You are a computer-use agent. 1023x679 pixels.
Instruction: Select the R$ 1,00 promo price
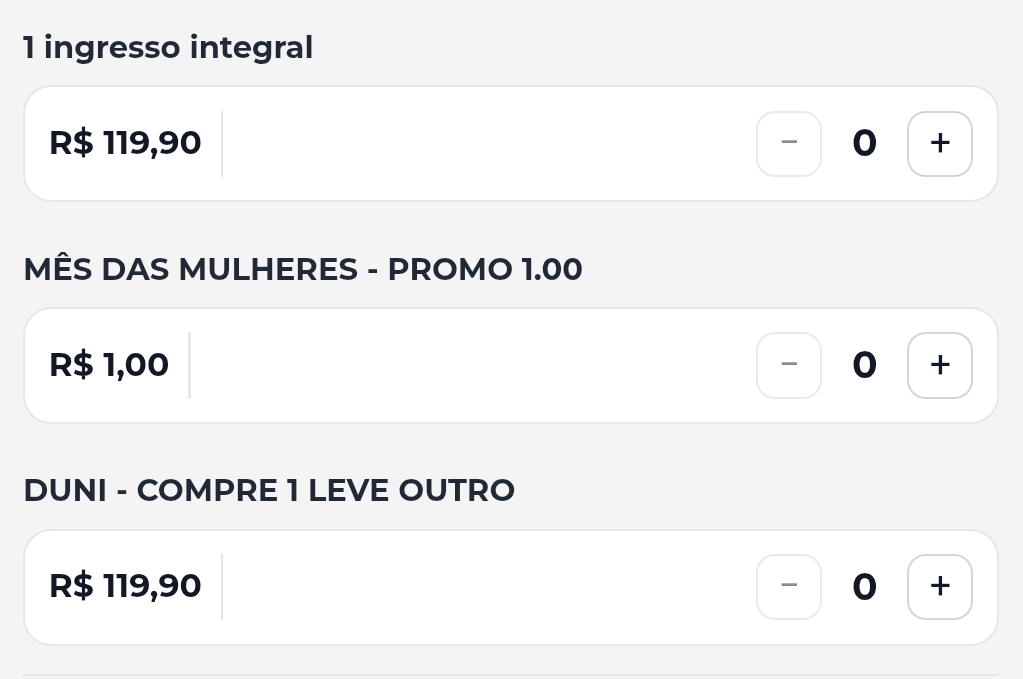pyautogui.click(x=109, y=366)
